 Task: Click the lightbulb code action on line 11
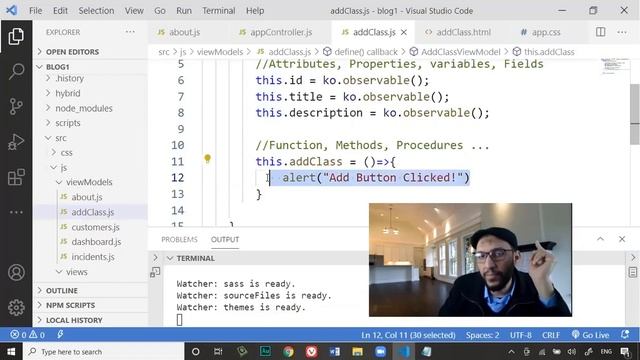pyautogui.click(x=207, y=158)
